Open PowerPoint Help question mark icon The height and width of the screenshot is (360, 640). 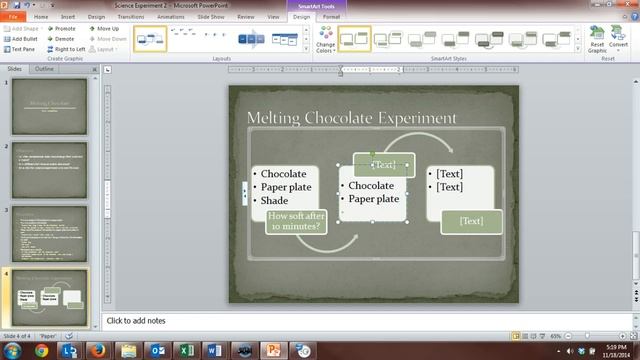[x=634, y=17]
